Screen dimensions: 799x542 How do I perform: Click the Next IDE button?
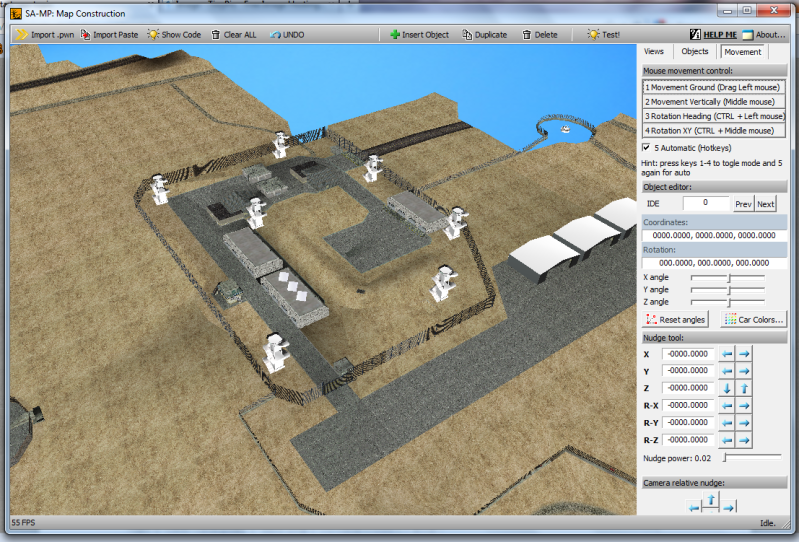pyautogui.click(x=765, y=204)
